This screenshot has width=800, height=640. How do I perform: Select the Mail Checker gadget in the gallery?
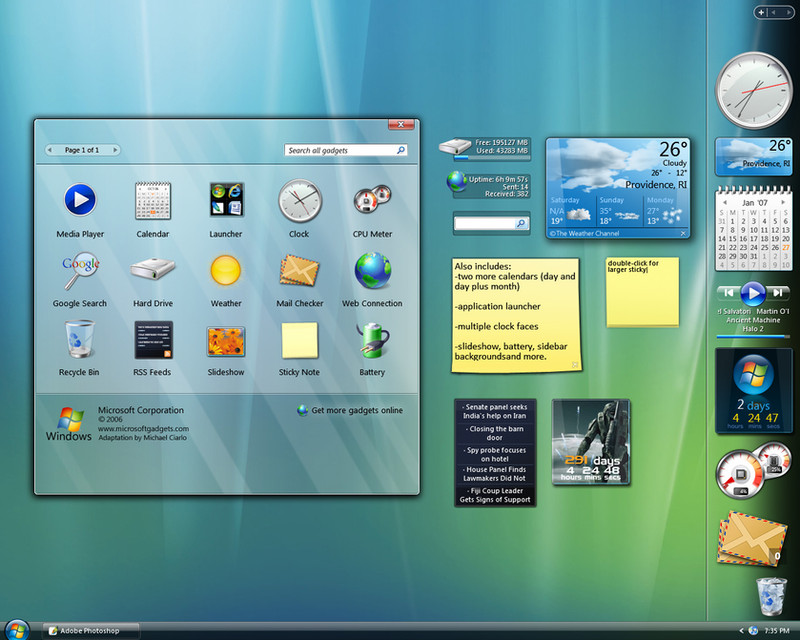[x=299, y=269]
